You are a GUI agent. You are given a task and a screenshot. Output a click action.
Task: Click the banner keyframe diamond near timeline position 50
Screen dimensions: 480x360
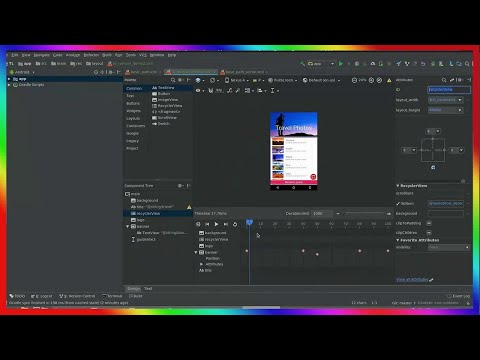(317, 254)
